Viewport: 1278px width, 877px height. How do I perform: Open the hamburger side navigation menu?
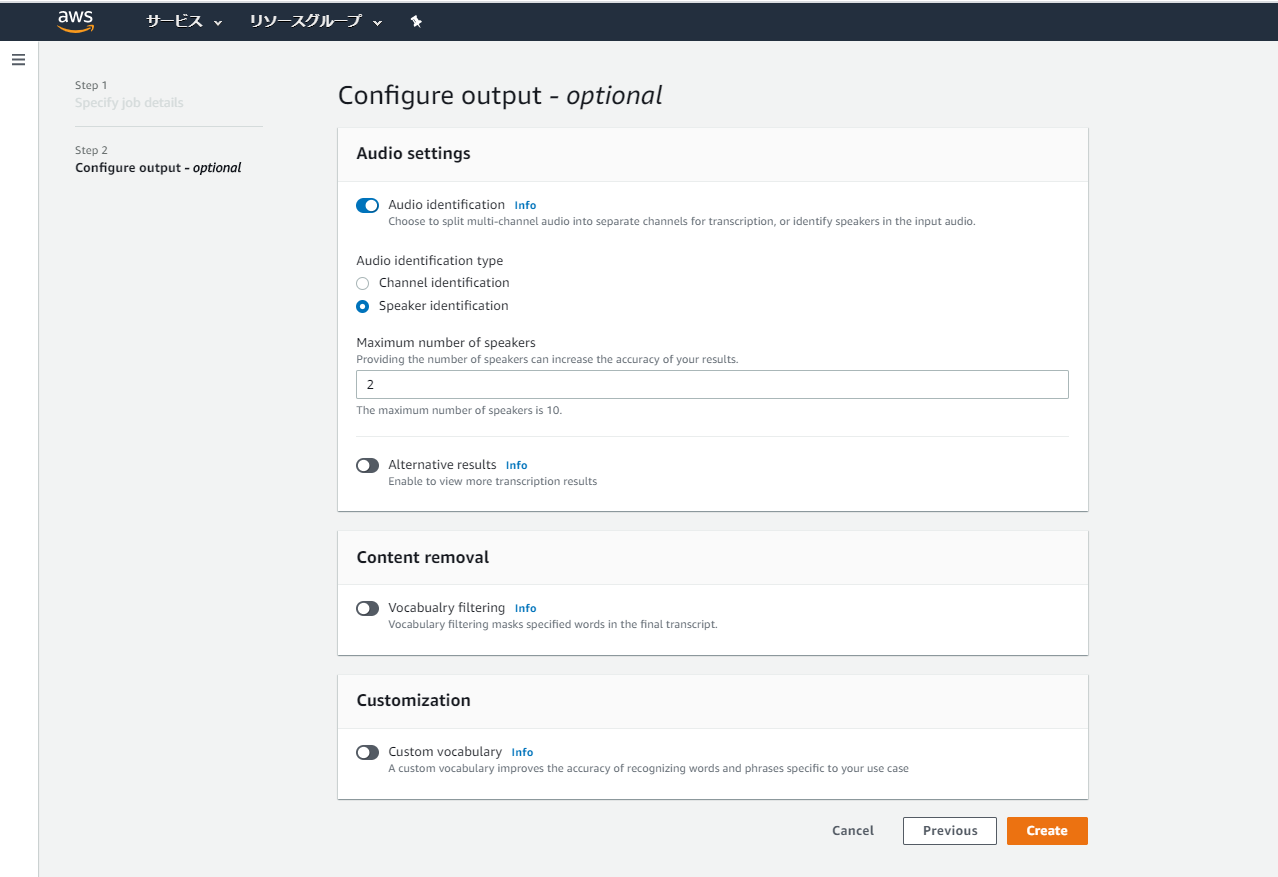pyautogui.click(x=18, y=60)
